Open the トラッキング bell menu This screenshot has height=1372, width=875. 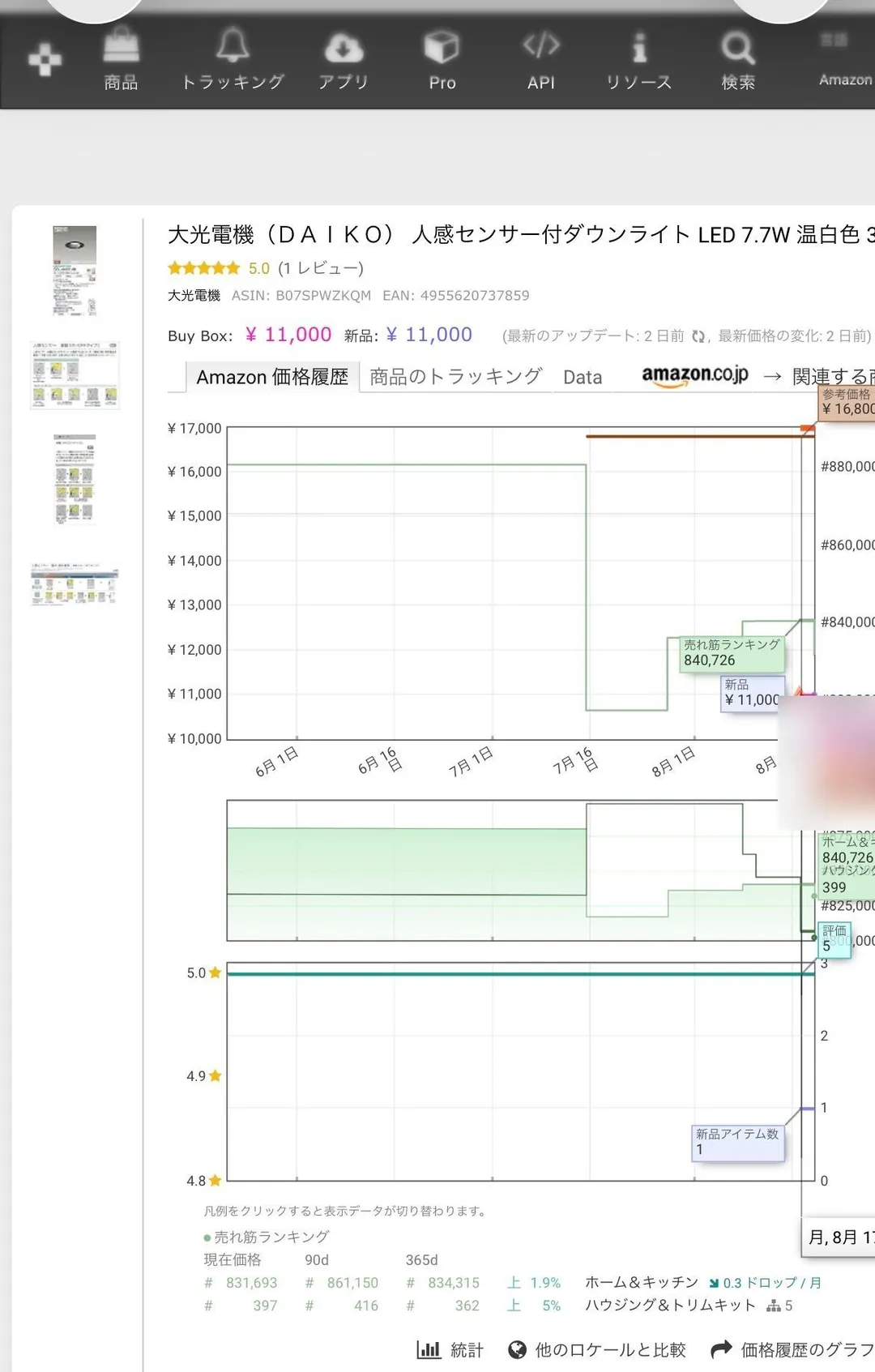click(x=233, y=58)
